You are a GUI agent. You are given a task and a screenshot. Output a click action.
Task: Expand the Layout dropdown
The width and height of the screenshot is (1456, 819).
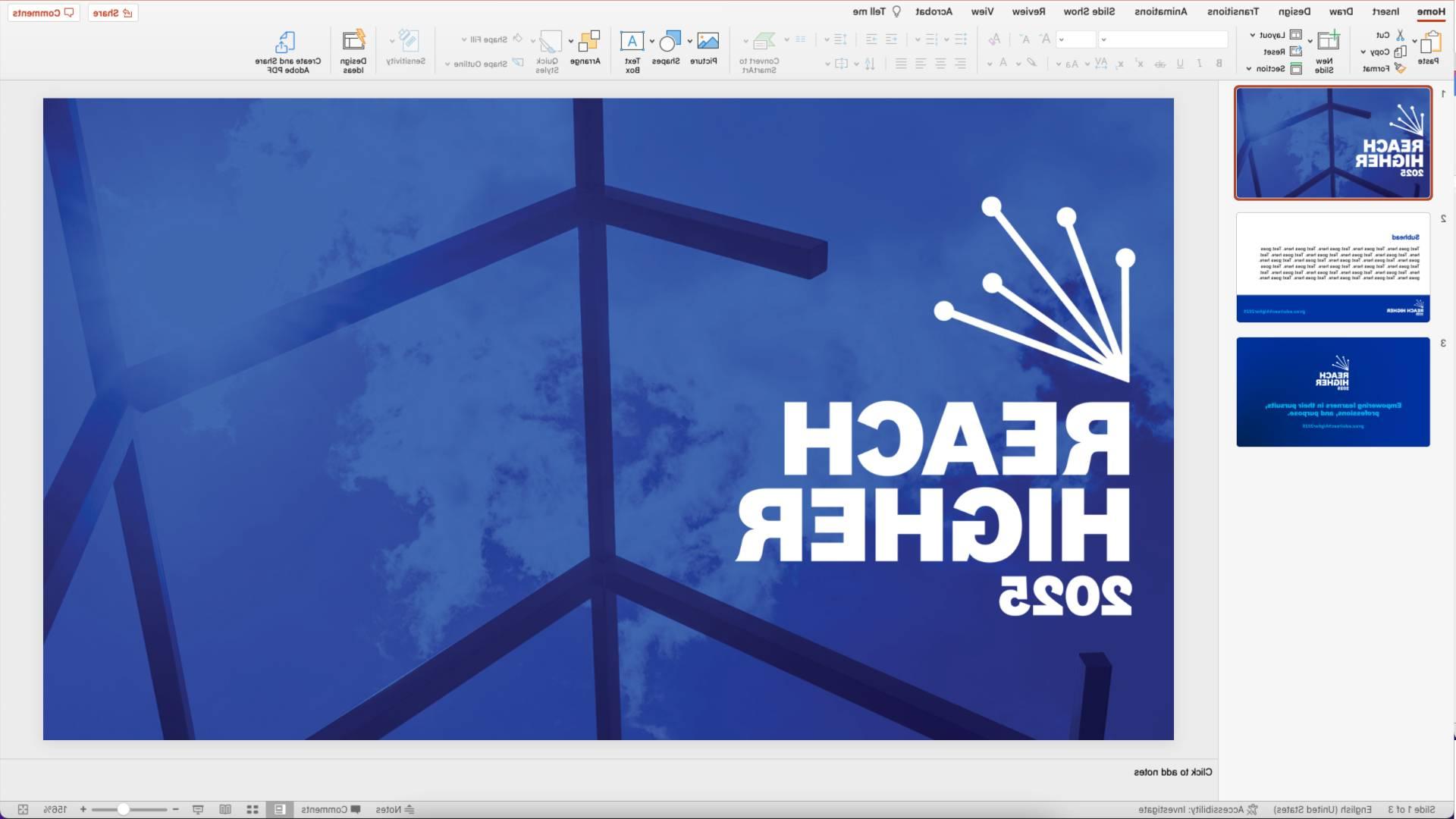point(1252,35)
